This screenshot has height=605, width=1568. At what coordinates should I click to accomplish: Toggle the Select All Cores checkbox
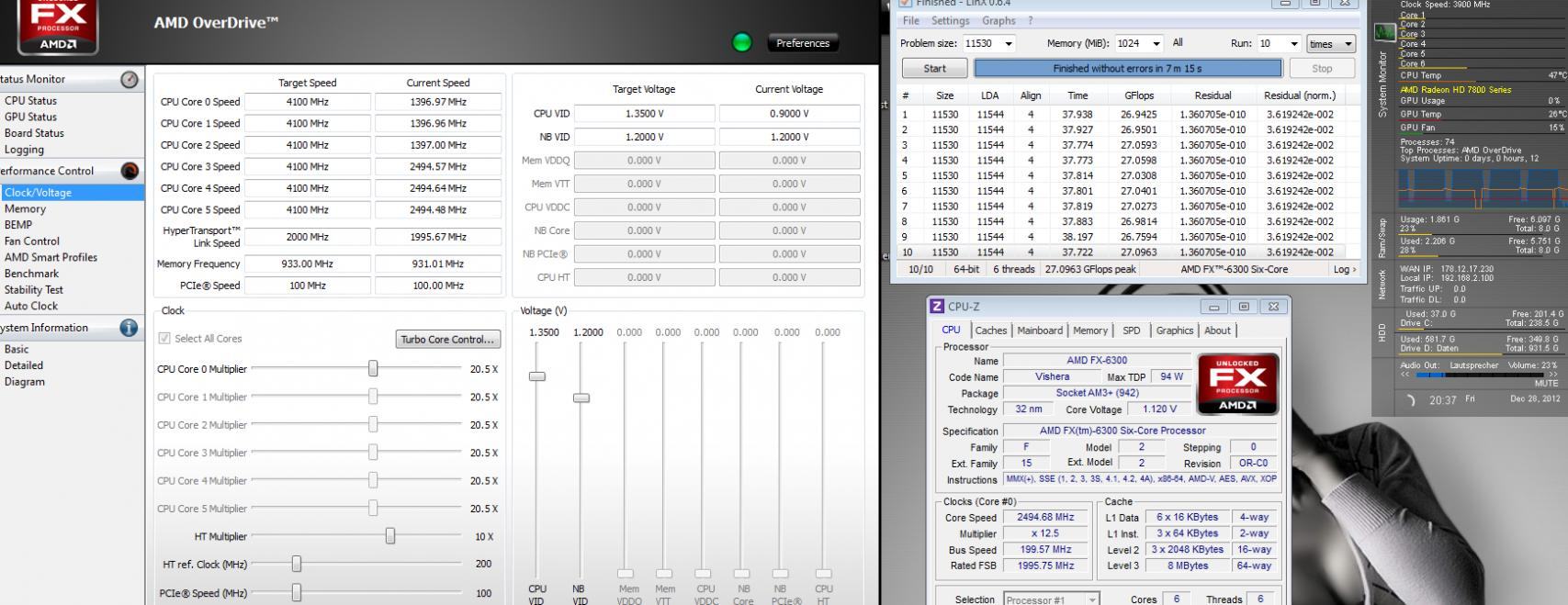164,339
